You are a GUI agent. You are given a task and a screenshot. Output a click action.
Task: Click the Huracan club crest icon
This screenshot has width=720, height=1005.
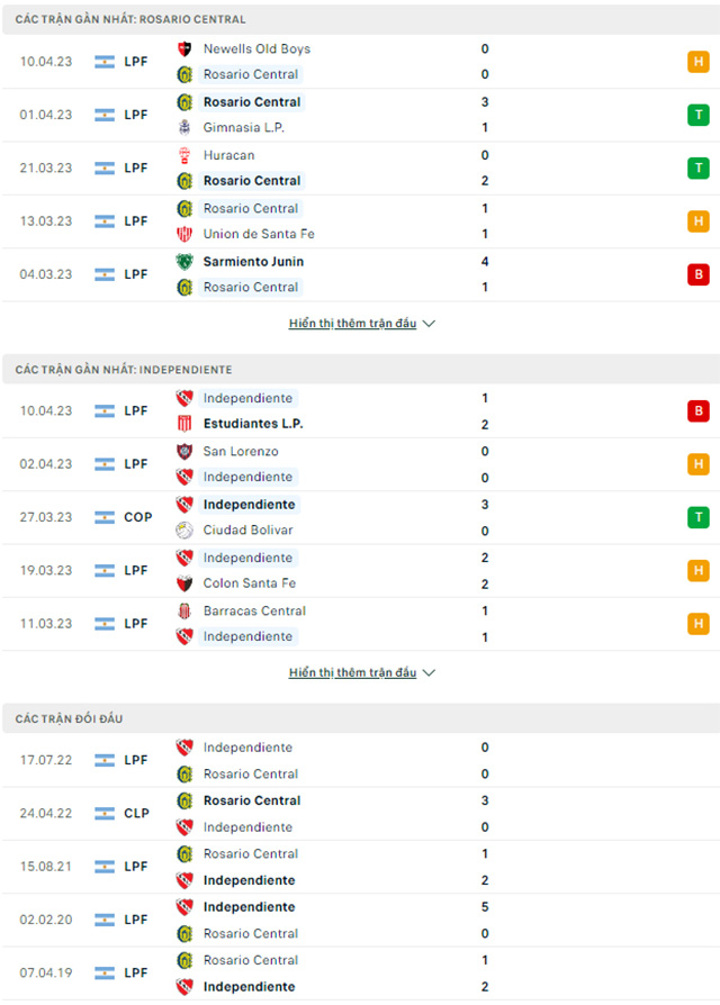point(185,155)
